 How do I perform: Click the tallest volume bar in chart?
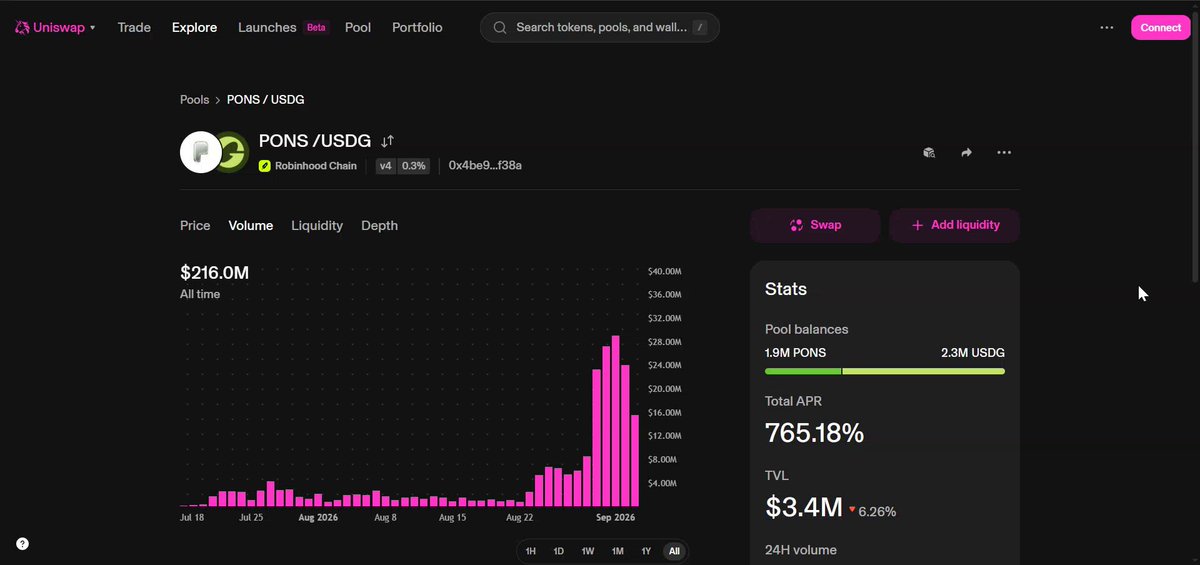[x=616, y=421]
